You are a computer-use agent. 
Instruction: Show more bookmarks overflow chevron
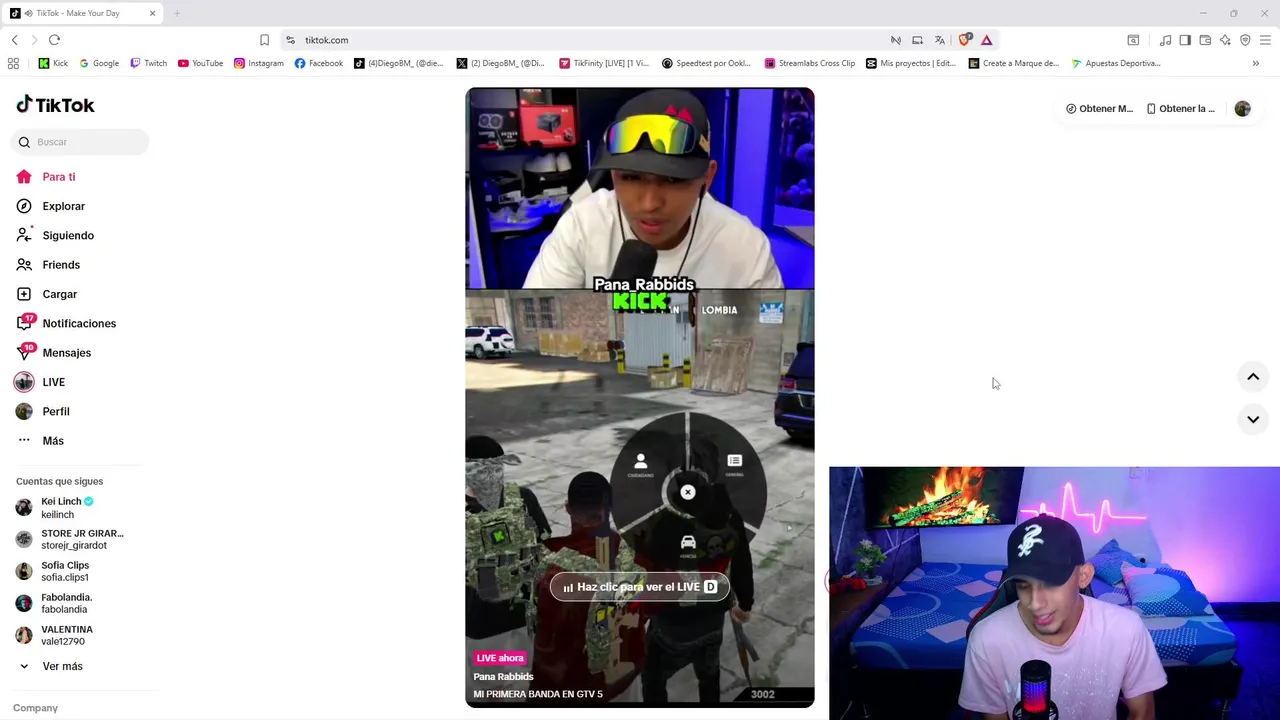1256,63
